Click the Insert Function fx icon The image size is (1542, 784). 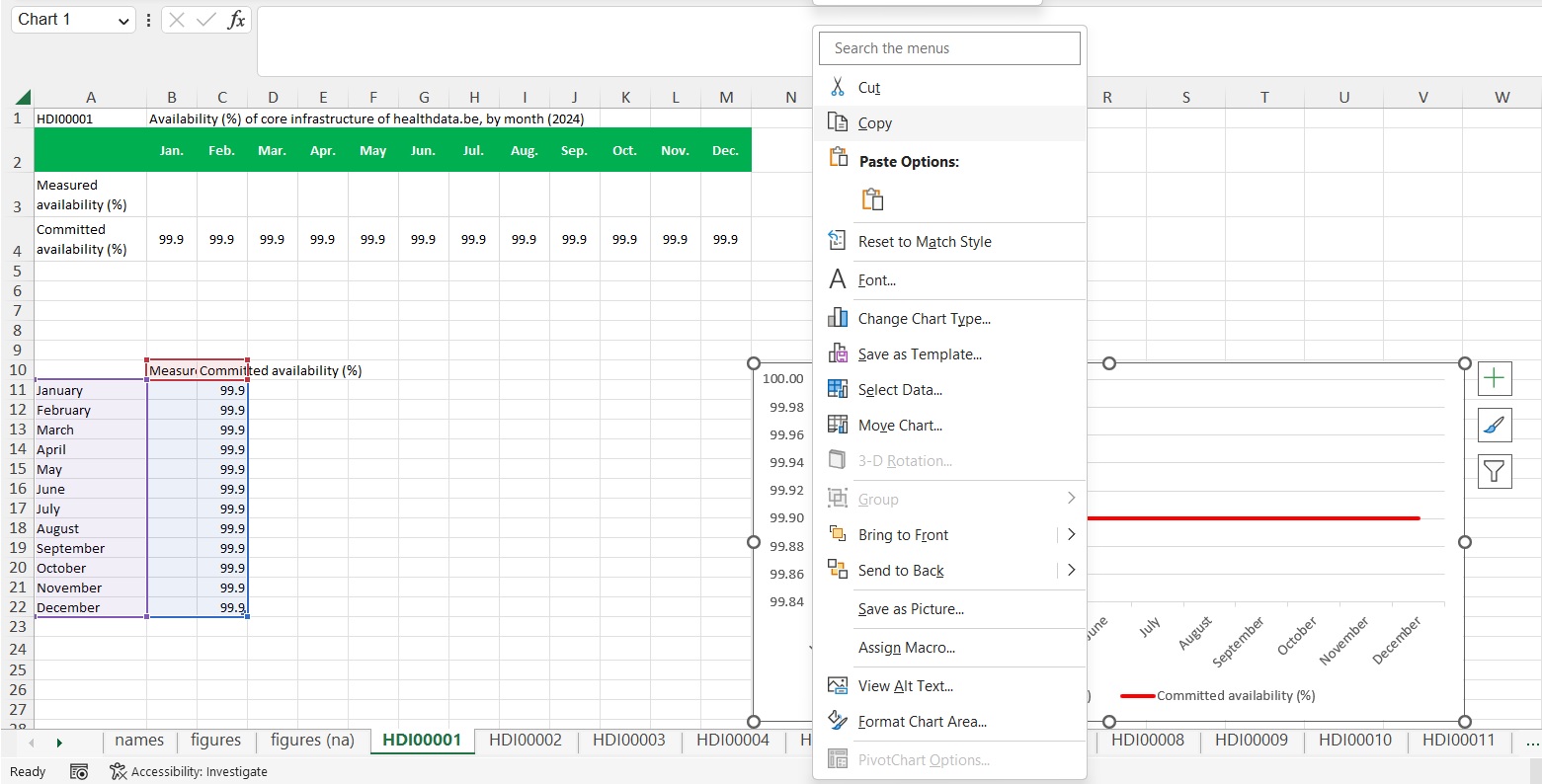point(236,20)
